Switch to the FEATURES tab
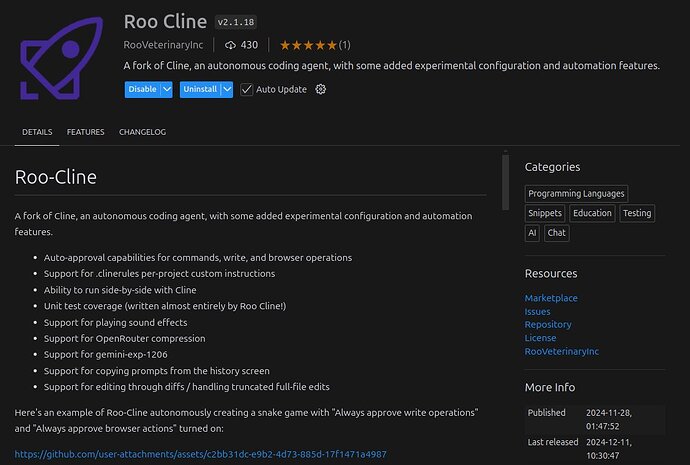This screenshot has width=690, height=465. pos(85,132)
